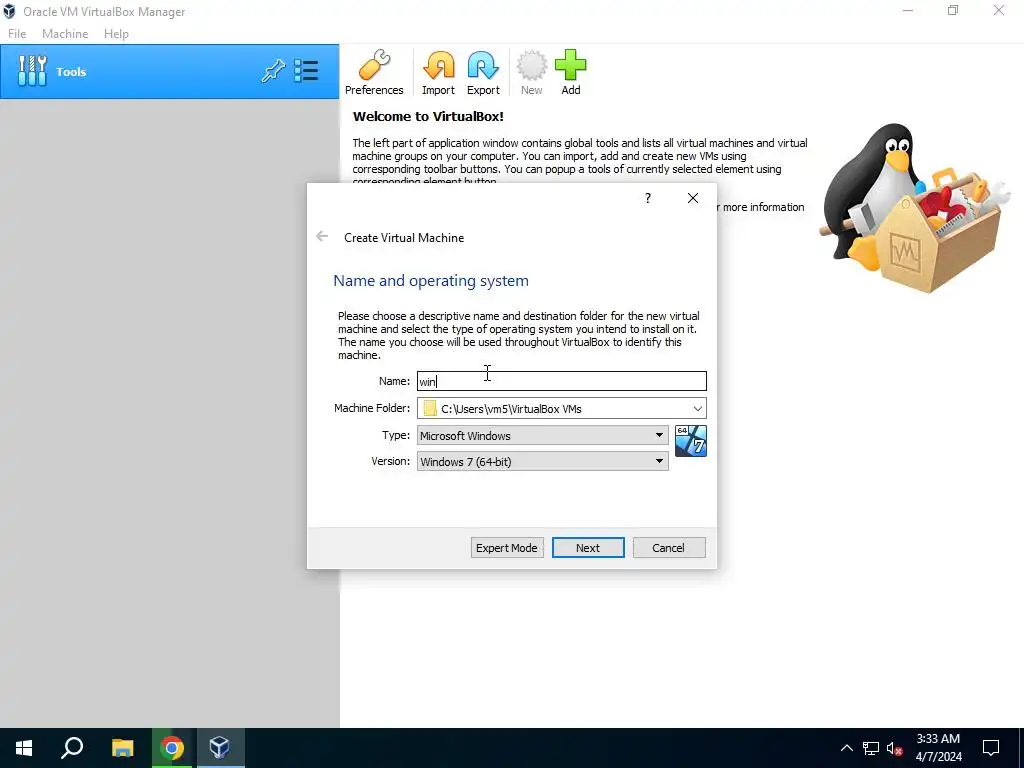Open the Help menu

coord(116,34)
